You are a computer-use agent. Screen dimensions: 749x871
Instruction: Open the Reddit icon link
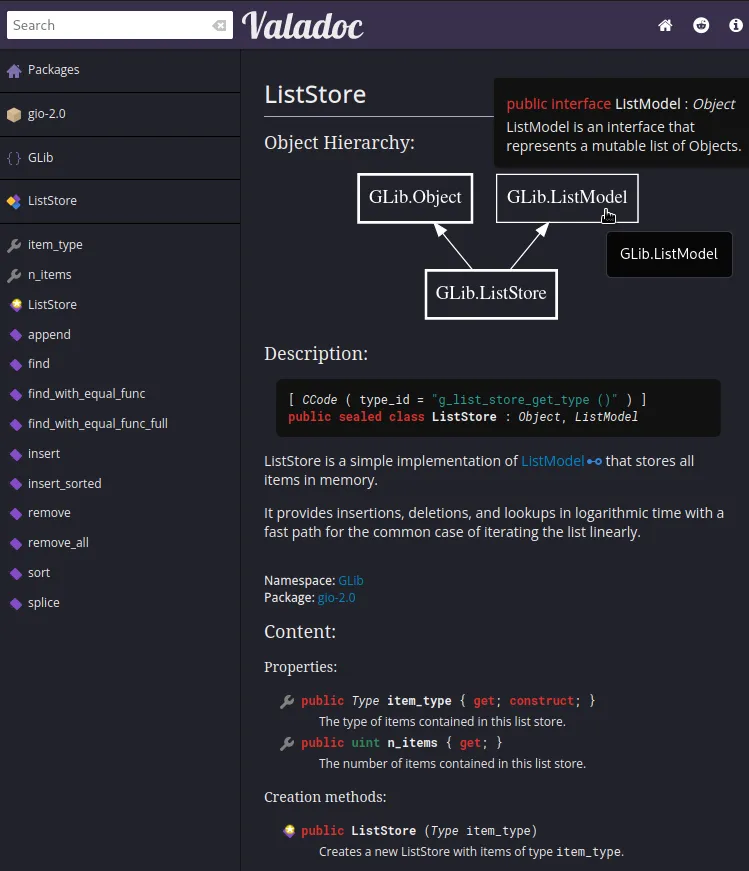[x=701, y=25]
